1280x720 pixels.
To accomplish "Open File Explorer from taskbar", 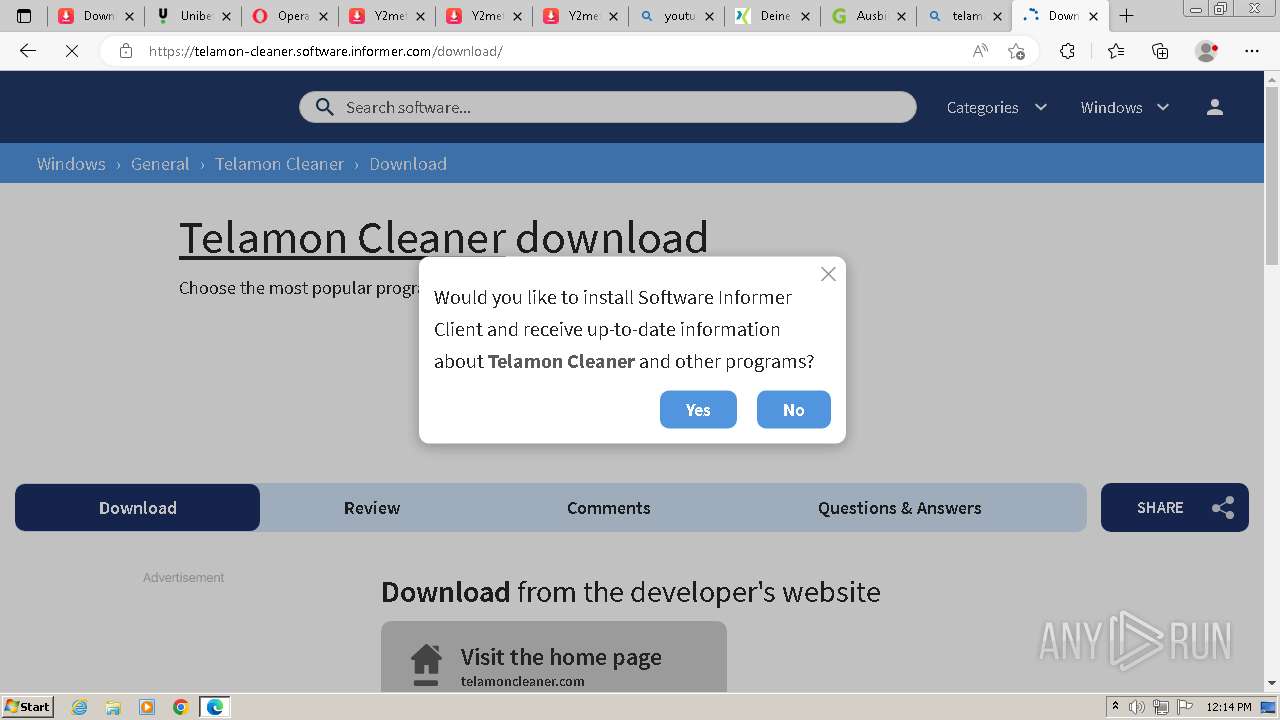I will 113,707.
